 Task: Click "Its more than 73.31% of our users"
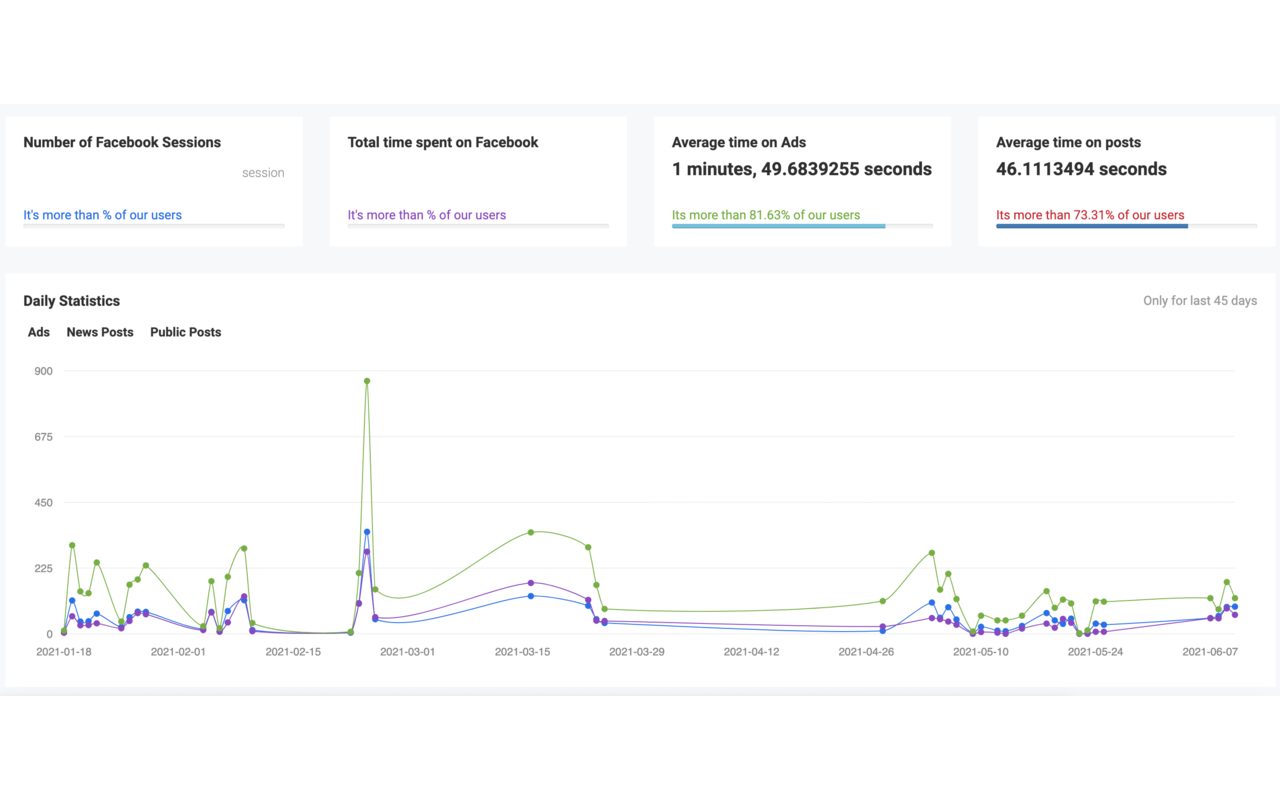[1091, 215]
